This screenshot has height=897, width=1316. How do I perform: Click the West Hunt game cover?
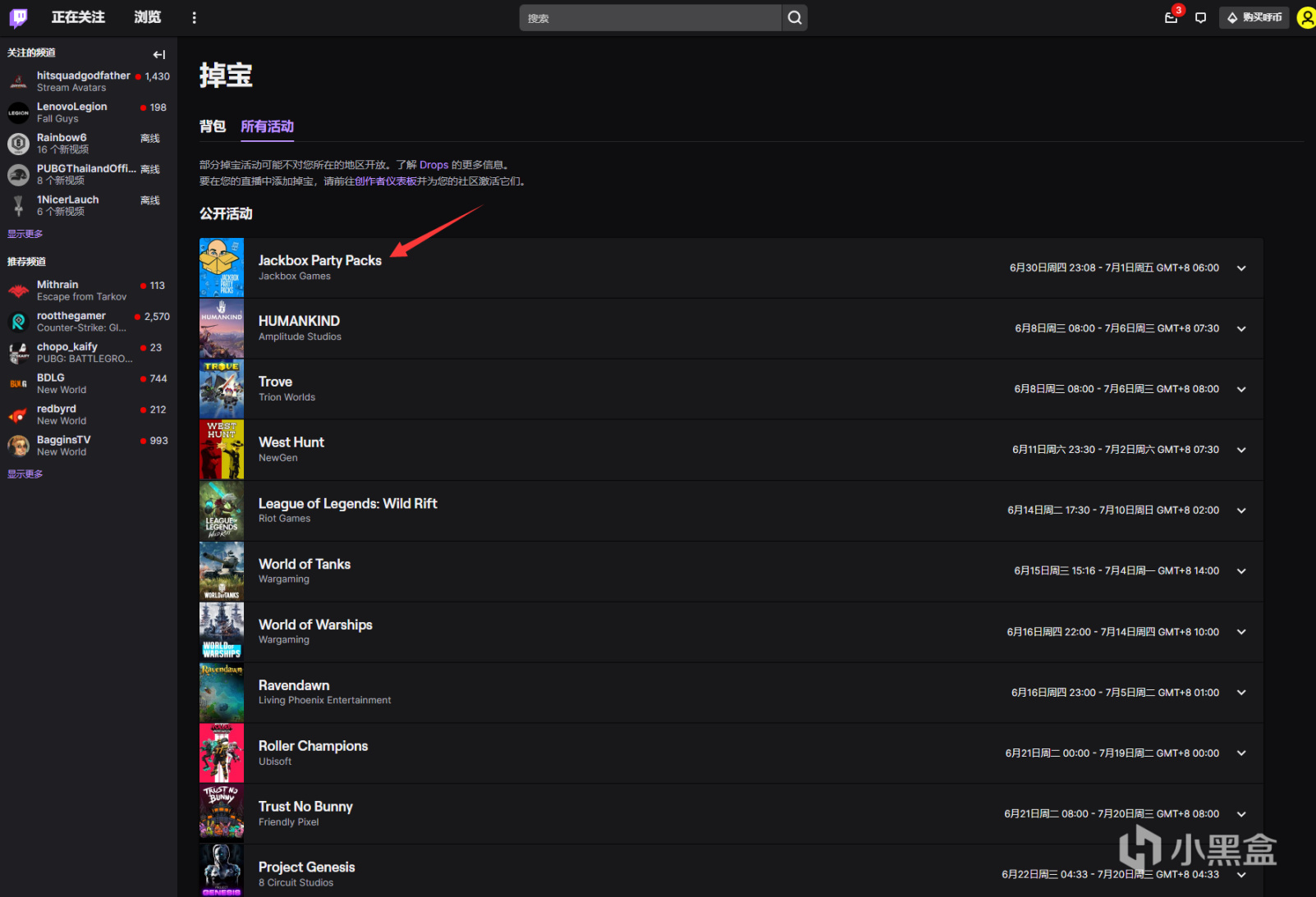coord(222,450)
